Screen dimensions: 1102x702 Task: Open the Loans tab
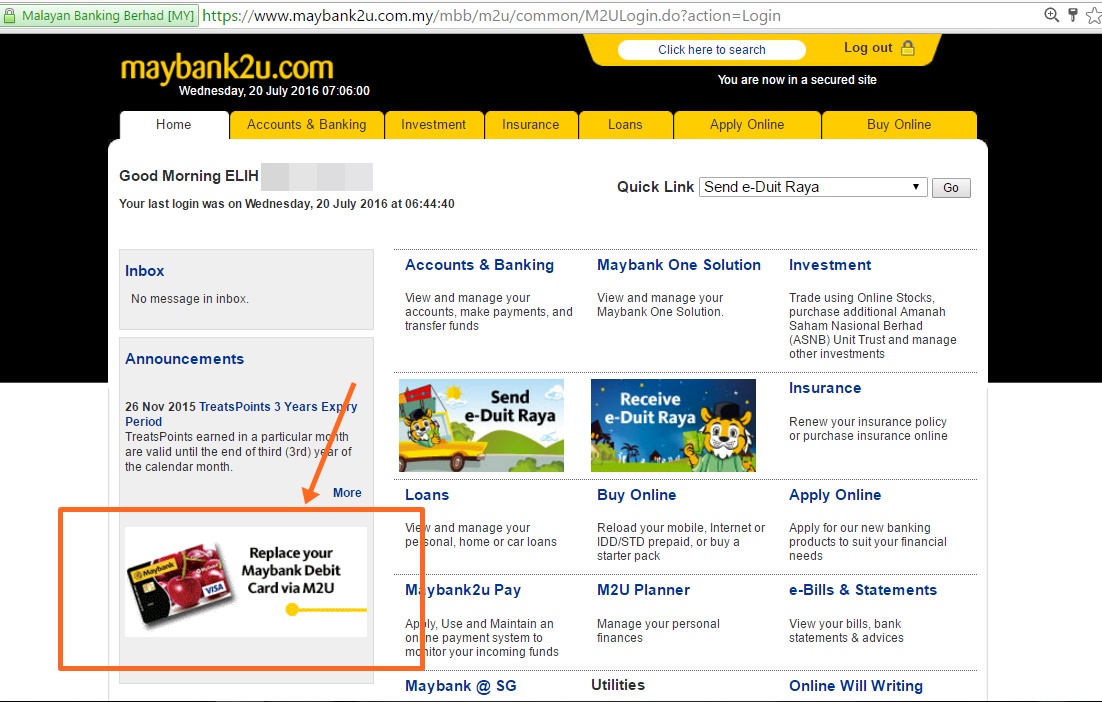(625, 125)
